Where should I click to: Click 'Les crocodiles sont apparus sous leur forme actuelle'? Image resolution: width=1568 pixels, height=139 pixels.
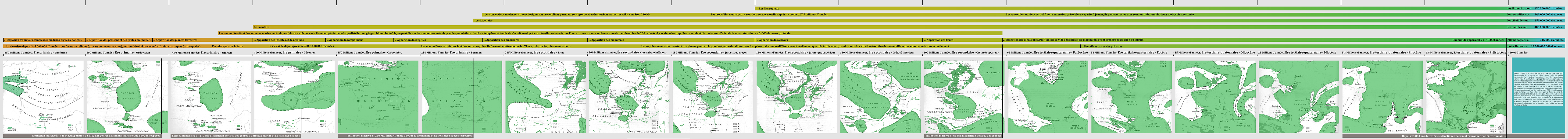click(x=769, y=15)
